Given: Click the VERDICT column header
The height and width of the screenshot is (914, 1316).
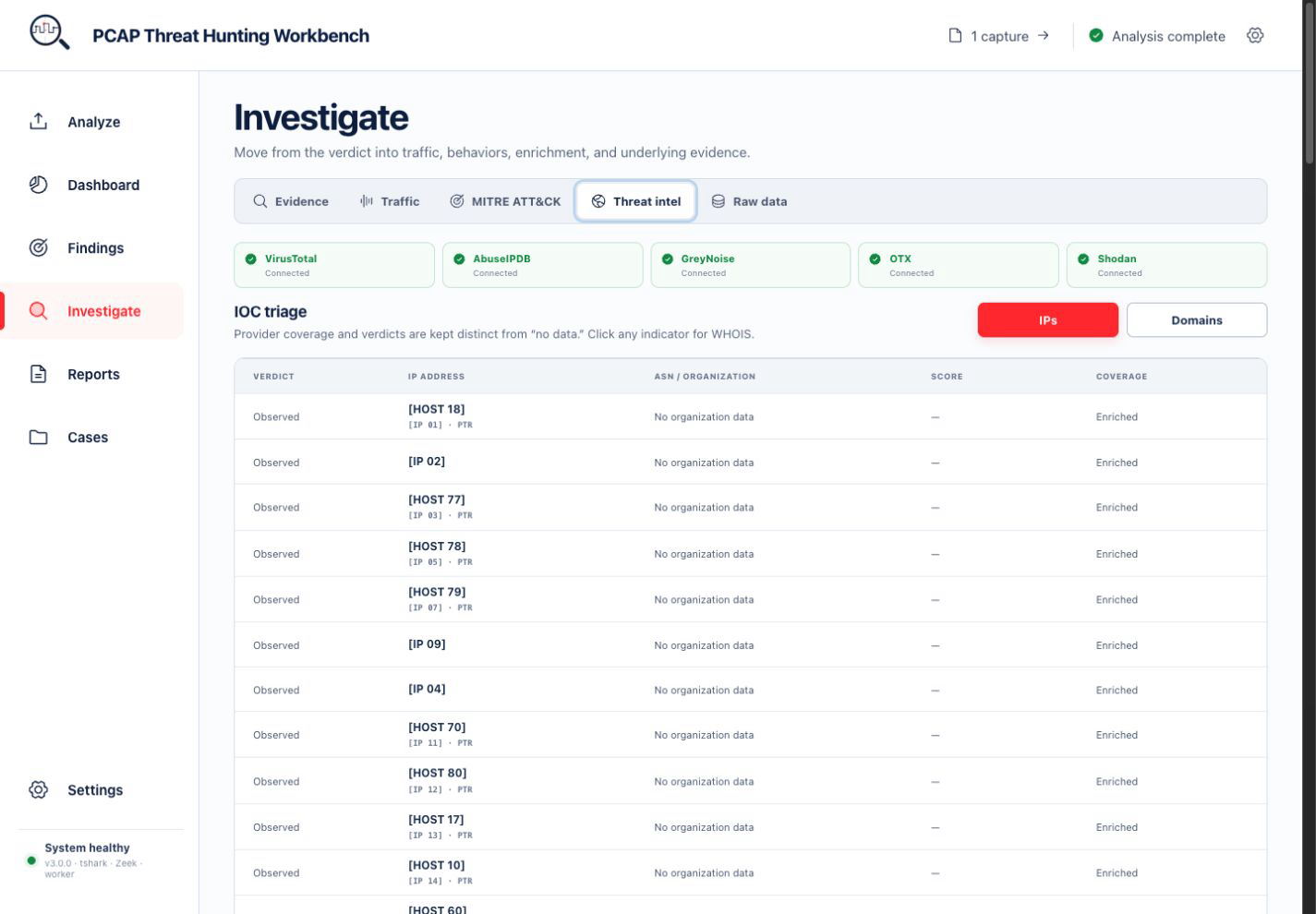Looking at the screenshot, I should [273, 377].
